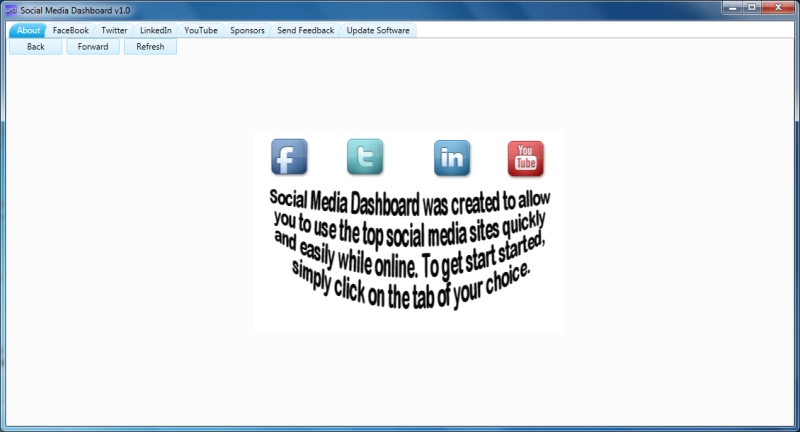Go to the YouTube tab
The image size is (800, 432).
tap(201, 31)
